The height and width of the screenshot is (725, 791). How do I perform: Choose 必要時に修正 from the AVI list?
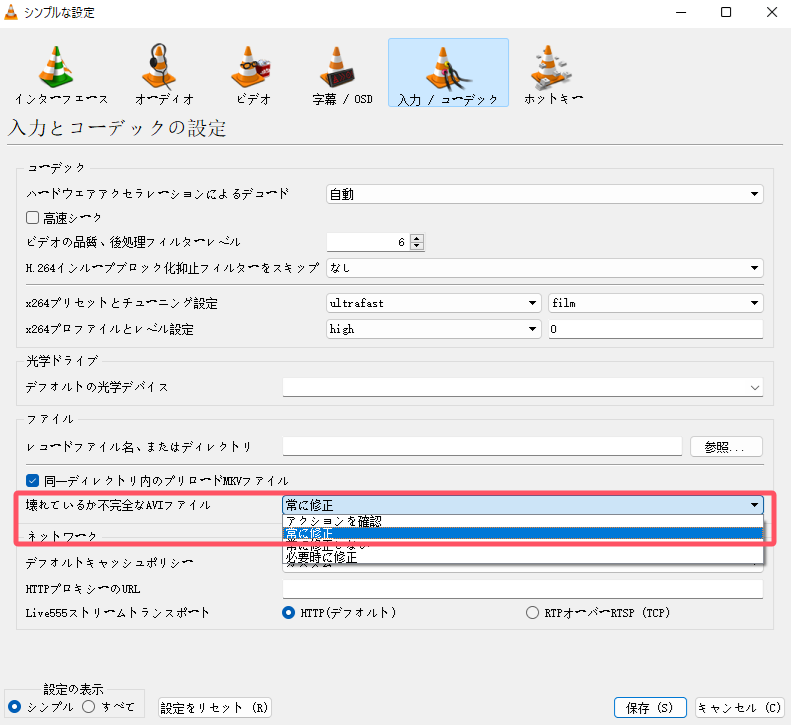(x=523, y=557)
